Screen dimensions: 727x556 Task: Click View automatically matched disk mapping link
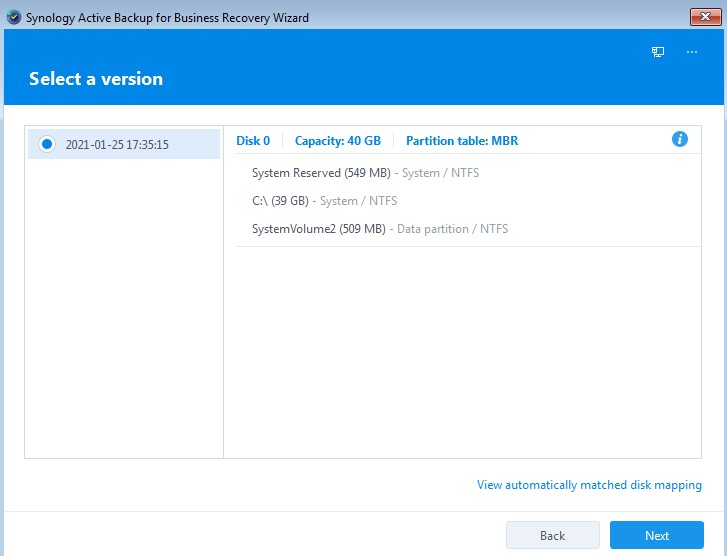[x=589, y=485]
